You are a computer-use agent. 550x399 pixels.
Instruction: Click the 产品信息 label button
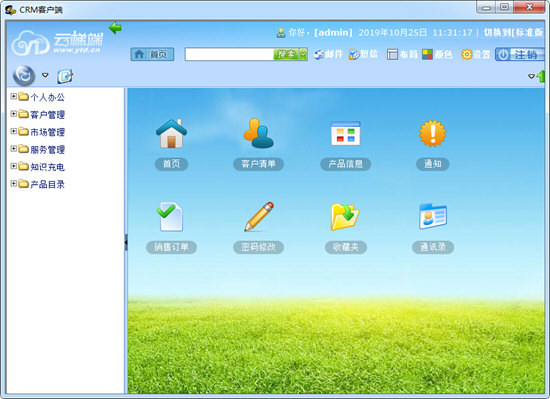coord(346,164)
